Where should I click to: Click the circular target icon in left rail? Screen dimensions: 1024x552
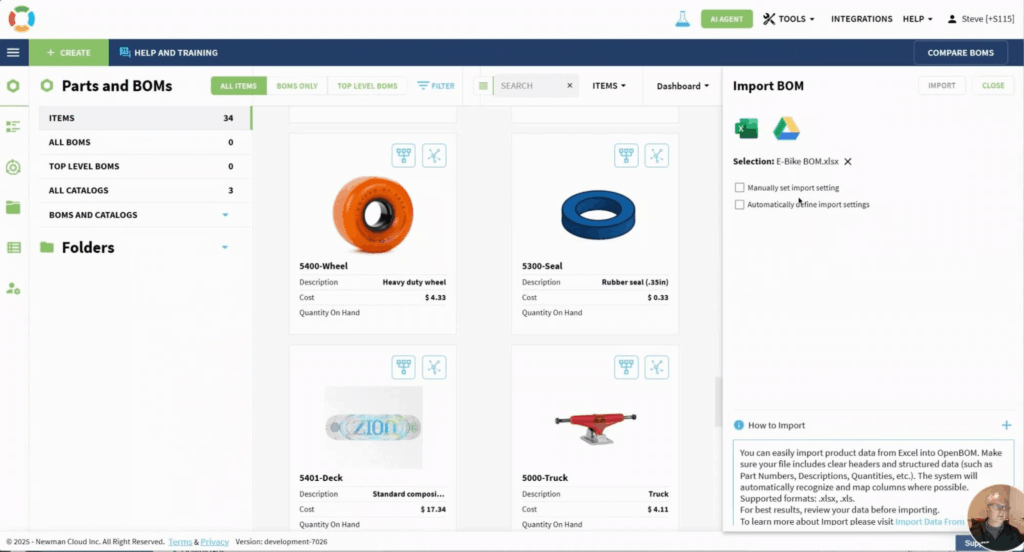[13, 167]
